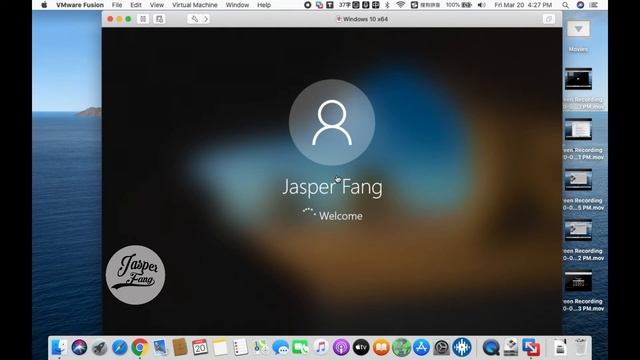Open Spotlight search magnifier
The width and height of the screenshot is (640, 360).
pos(565,5)
